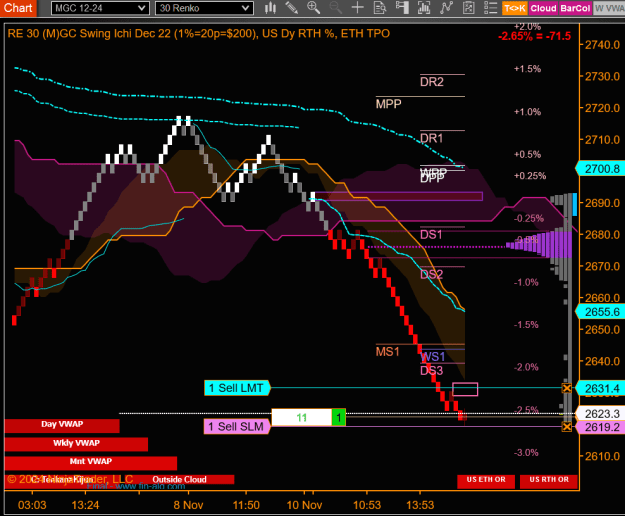The width and height of the screenshot is (625, 516).
Task: Click the Mnt VWAP red bar
Action: coord(90,462)
